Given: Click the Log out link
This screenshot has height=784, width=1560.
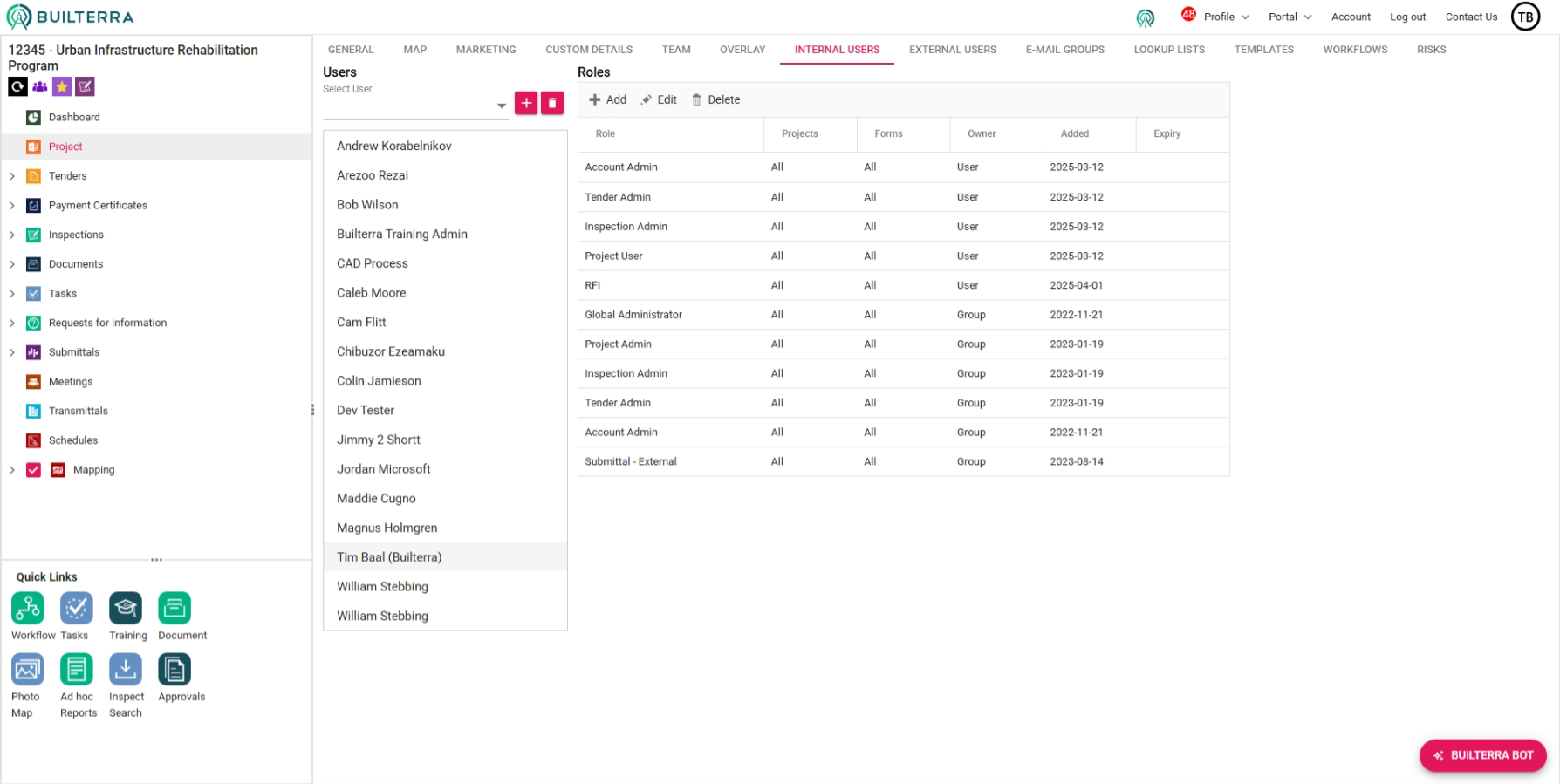Looking at the screenshot, I should click(x=1407, y=17).
